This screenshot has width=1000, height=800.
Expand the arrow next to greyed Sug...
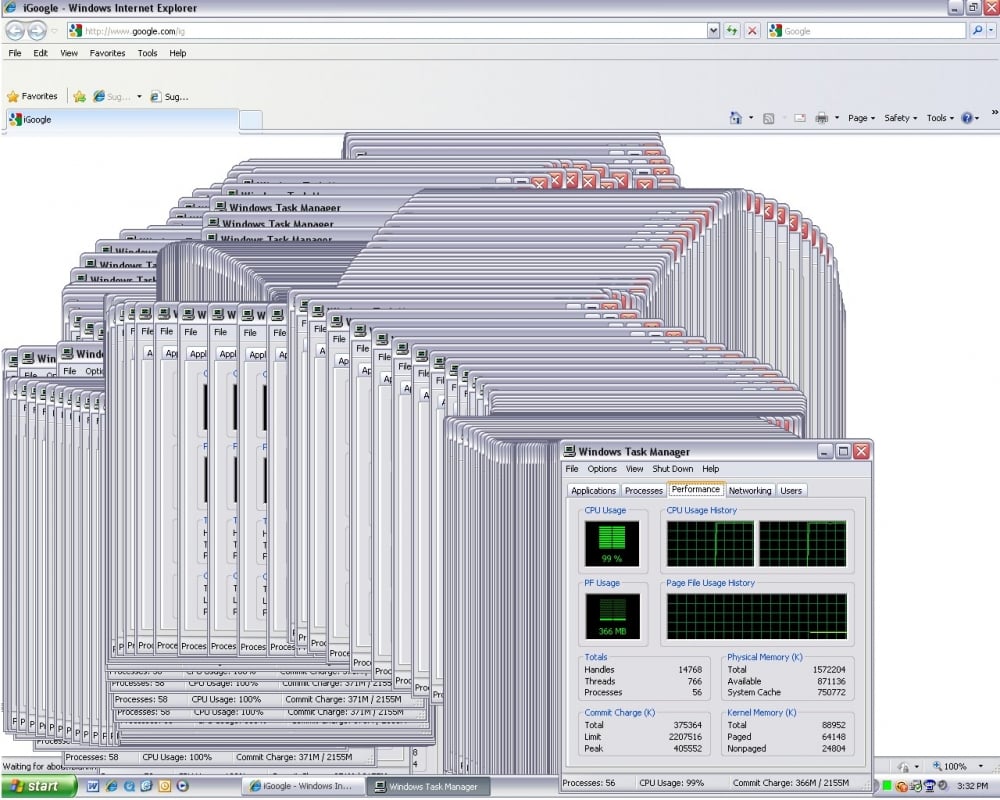[139, 96]
